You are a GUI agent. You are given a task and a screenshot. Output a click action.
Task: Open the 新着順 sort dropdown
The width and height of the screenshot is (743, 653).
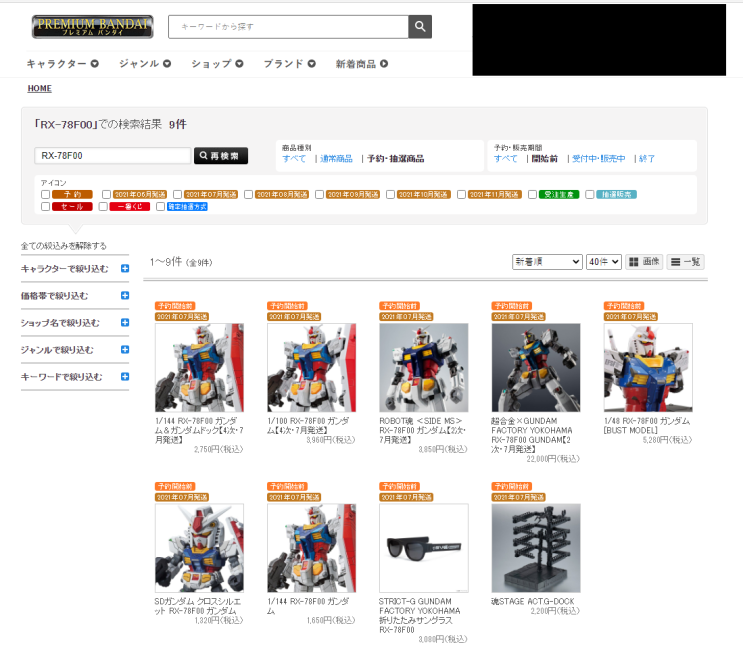547,262
